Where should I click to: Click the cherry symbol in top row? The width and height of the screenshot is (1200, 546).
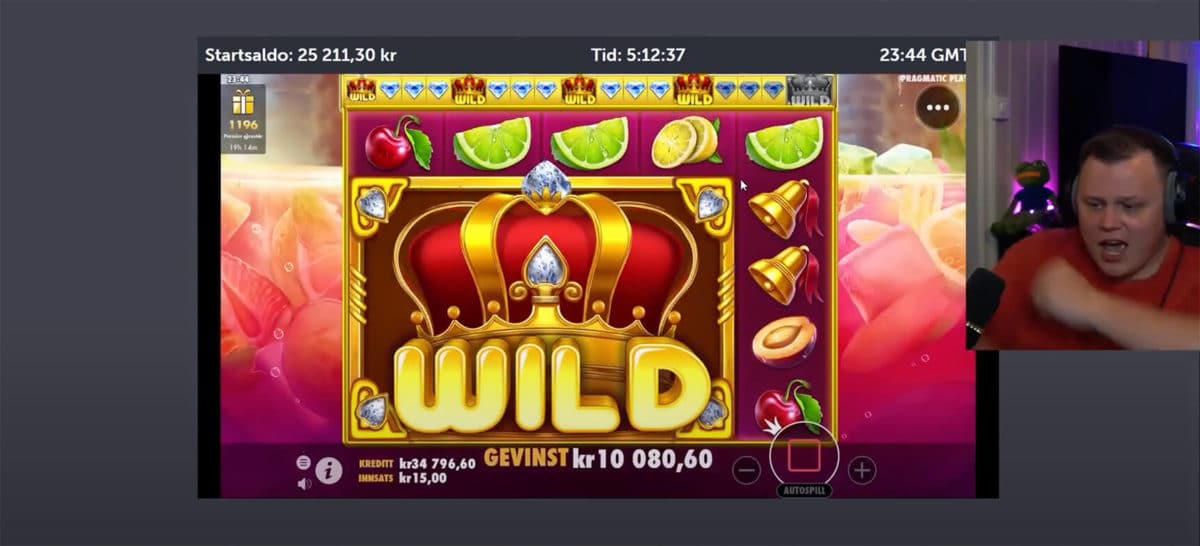[397, 143]
